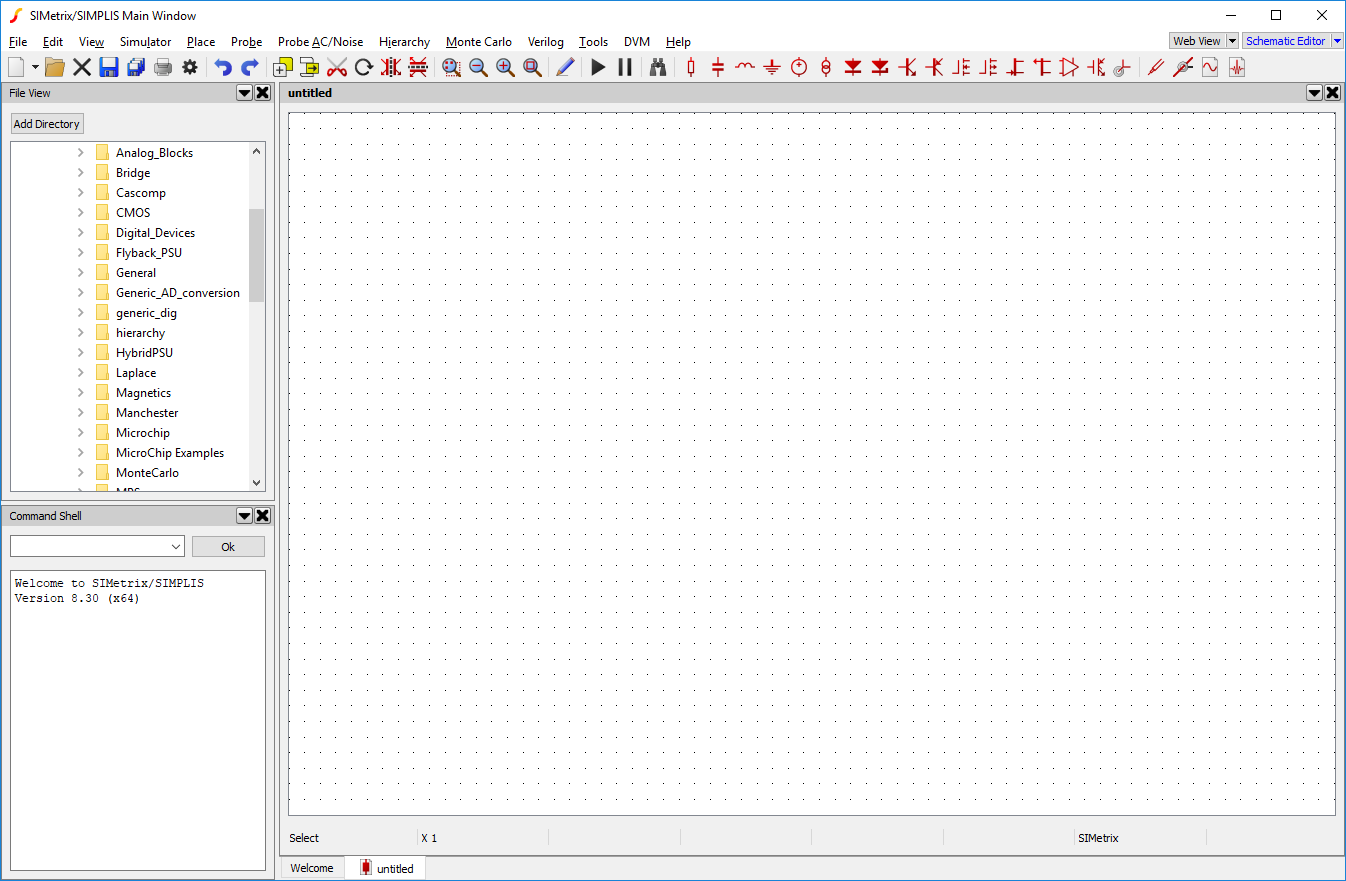
Task: Click the scissors cut icon
Action: pos(337,67)
